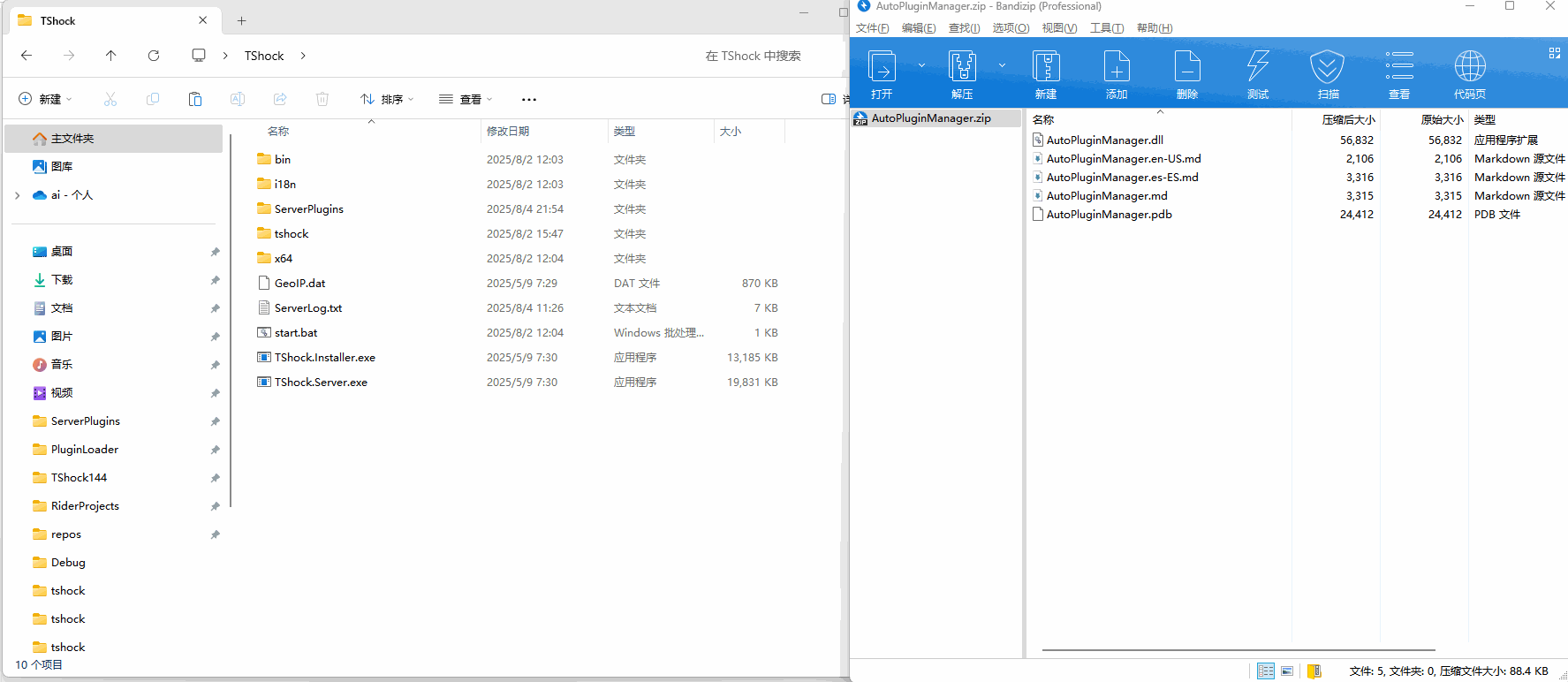The image size is (1568, 682).
Task: Open the New (新建) dropdown in Explorer
Action: pyautogui.click(x=45, y=99)
